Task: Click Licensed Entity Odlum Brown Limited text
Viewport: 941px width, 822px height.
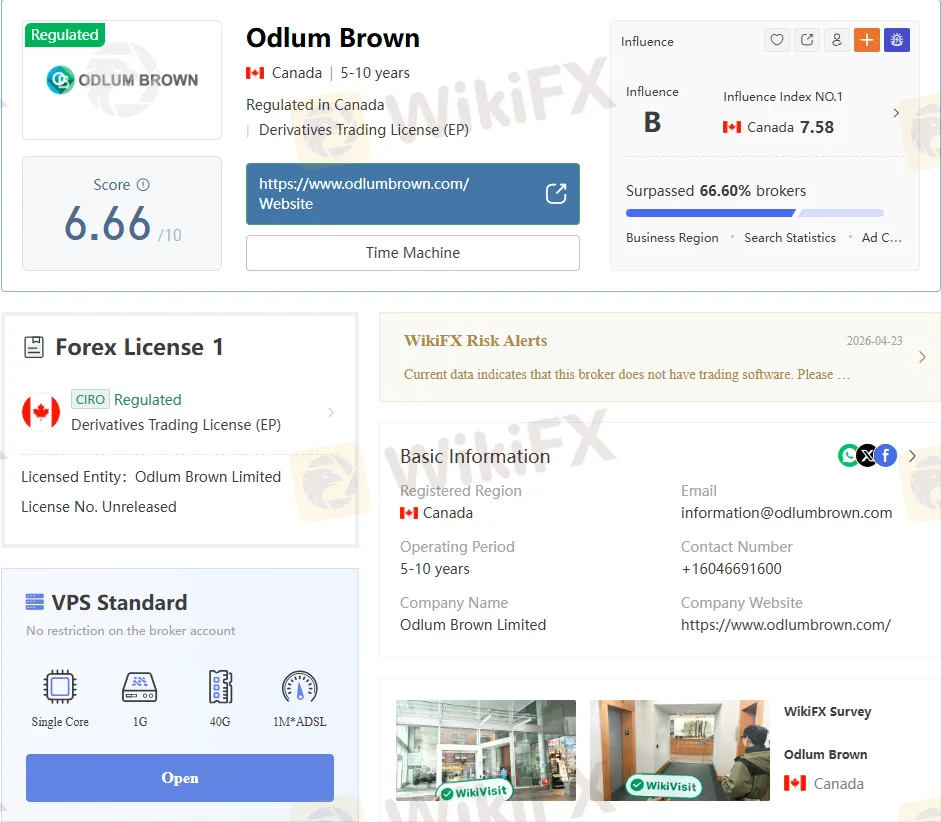Action: pos(151,476)
